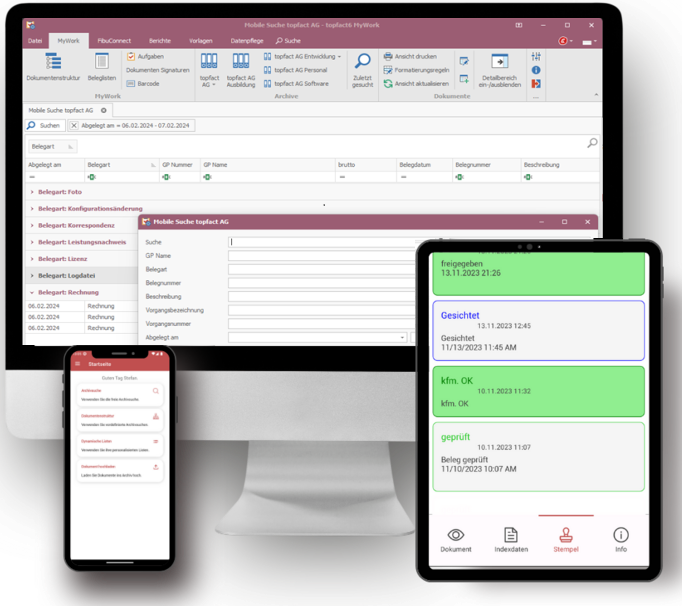The image size is (682, 606).
Task: Click Detailbereich ein-/ausblenden icon
Action: [500, 63]
